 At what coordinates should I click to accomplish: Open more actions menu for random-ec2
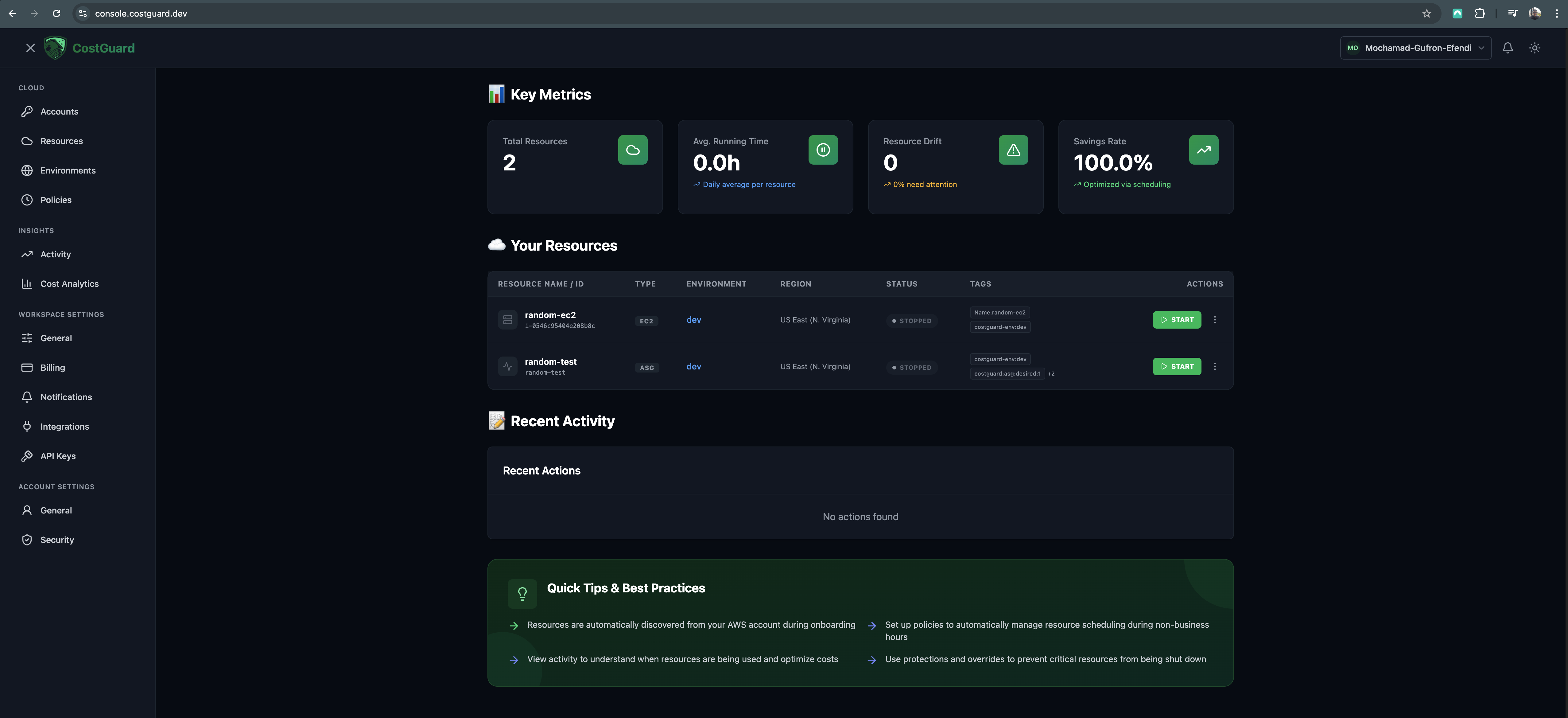(1214, 320)
